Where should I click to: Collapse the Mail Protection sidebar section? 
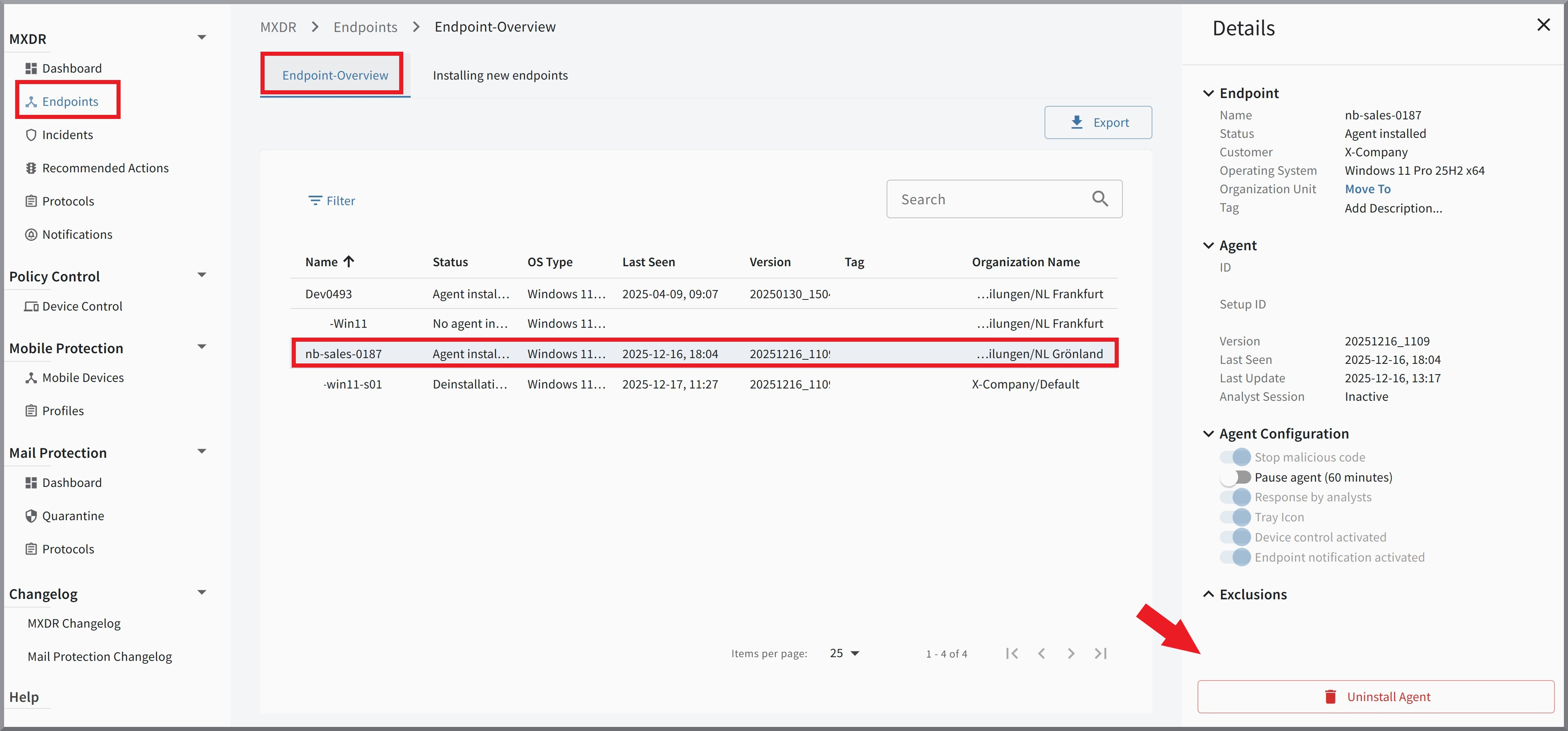[x=201, y=451]
